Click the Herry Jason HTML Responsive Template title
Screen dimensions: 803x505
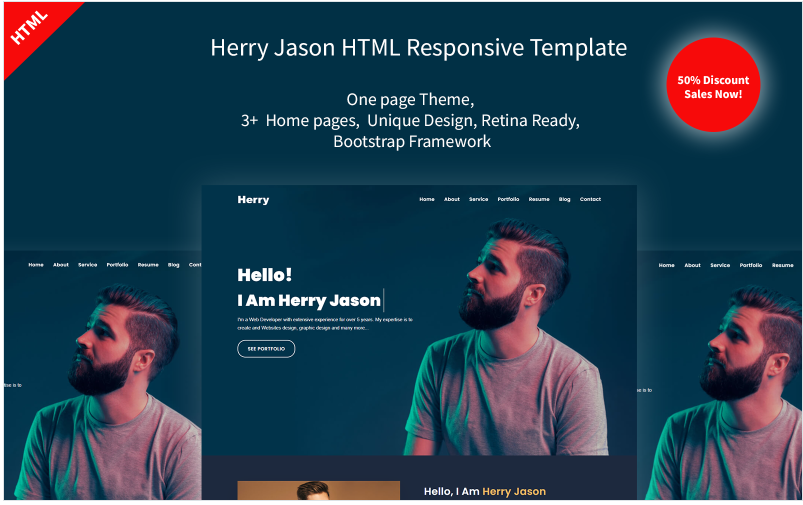tap(419, 48)
